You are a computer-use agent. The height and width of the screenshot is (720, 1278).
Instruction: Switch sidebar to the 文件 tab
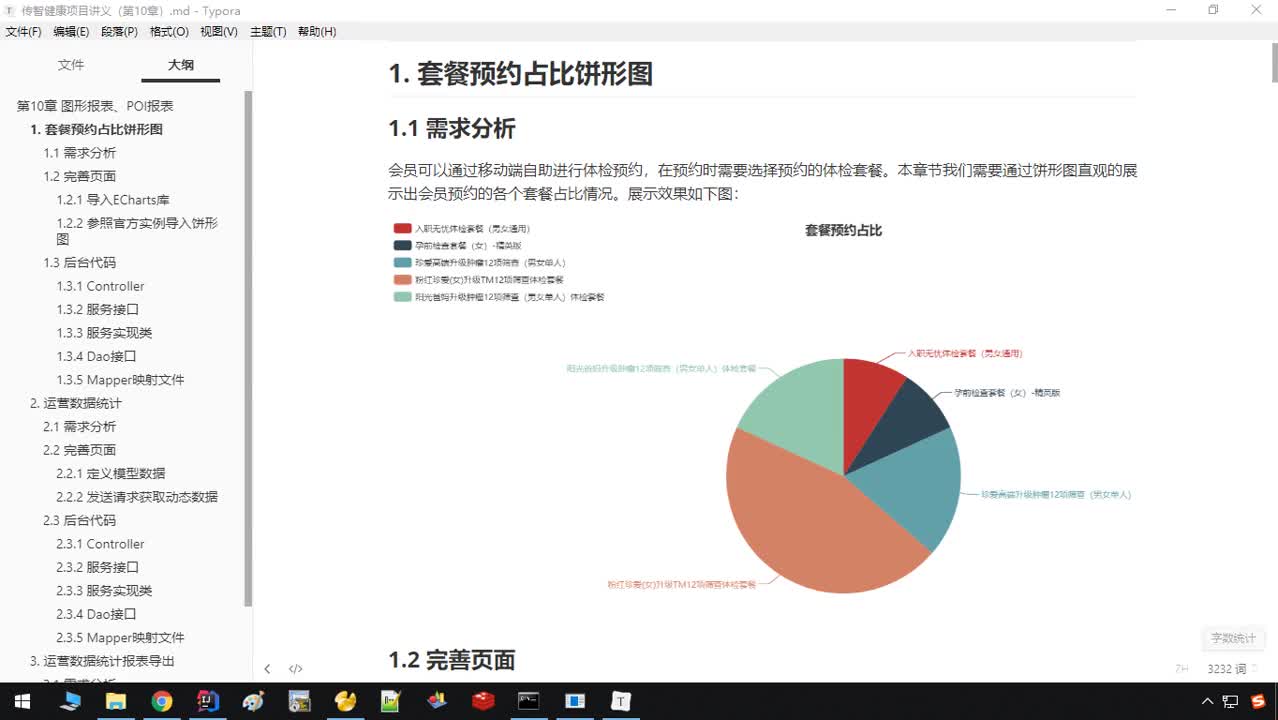pos(71,65)
